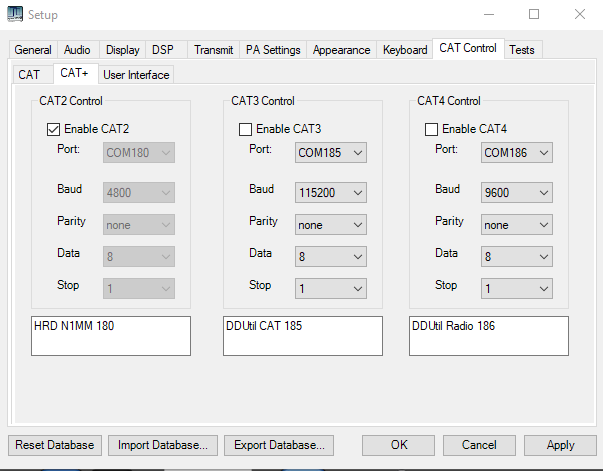
Task: Click the HRD N1MM 180 text field
Action: point(110,336)
